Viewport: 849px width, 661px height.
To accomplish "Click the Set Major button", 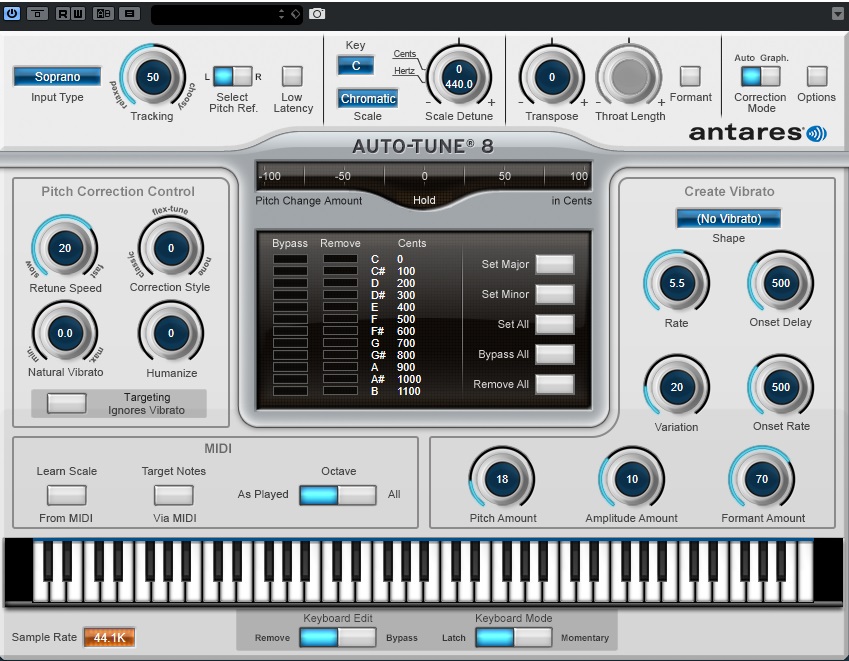I will 554,264.
